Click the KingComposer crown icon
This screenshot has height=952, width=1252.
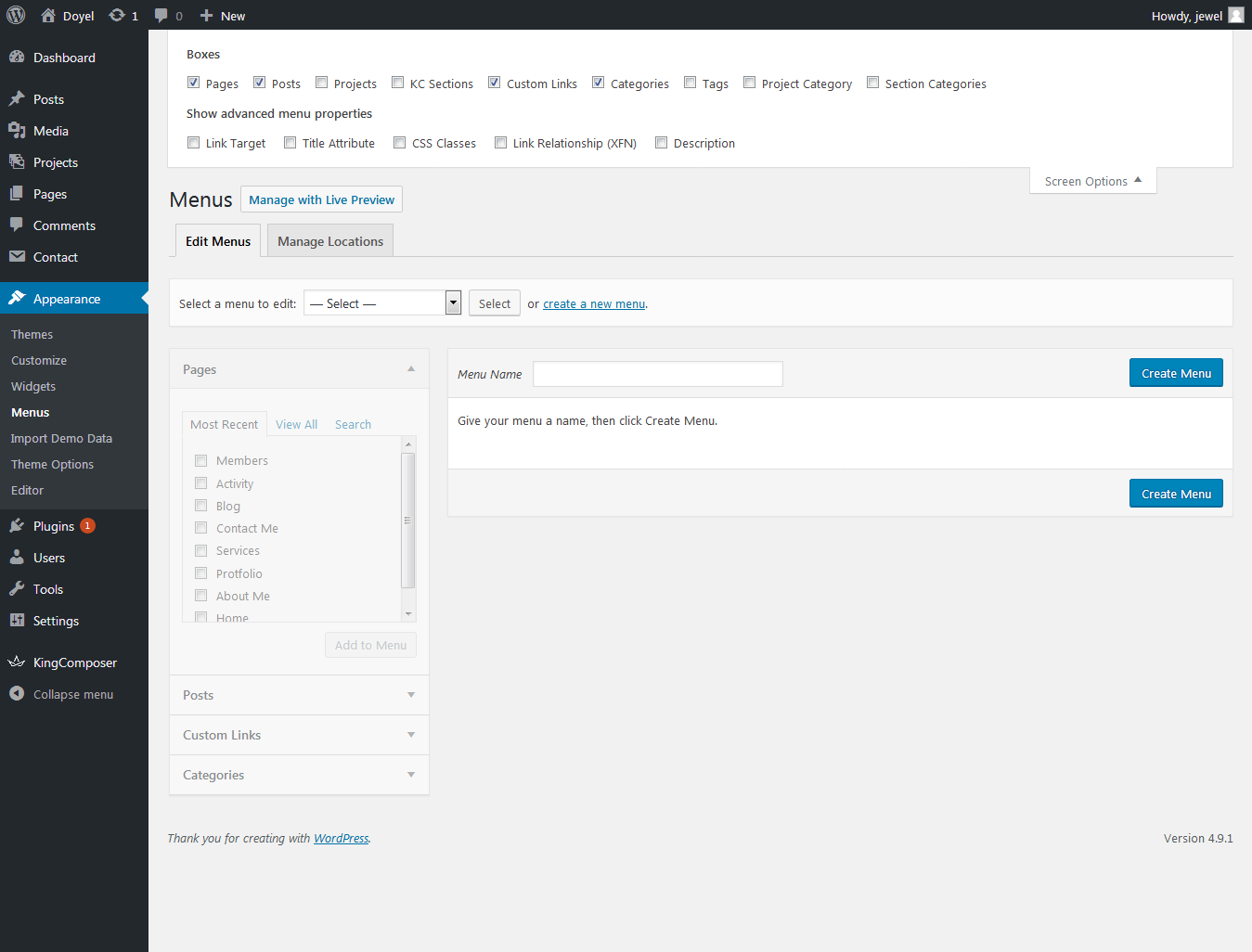[x=17, y=663]
